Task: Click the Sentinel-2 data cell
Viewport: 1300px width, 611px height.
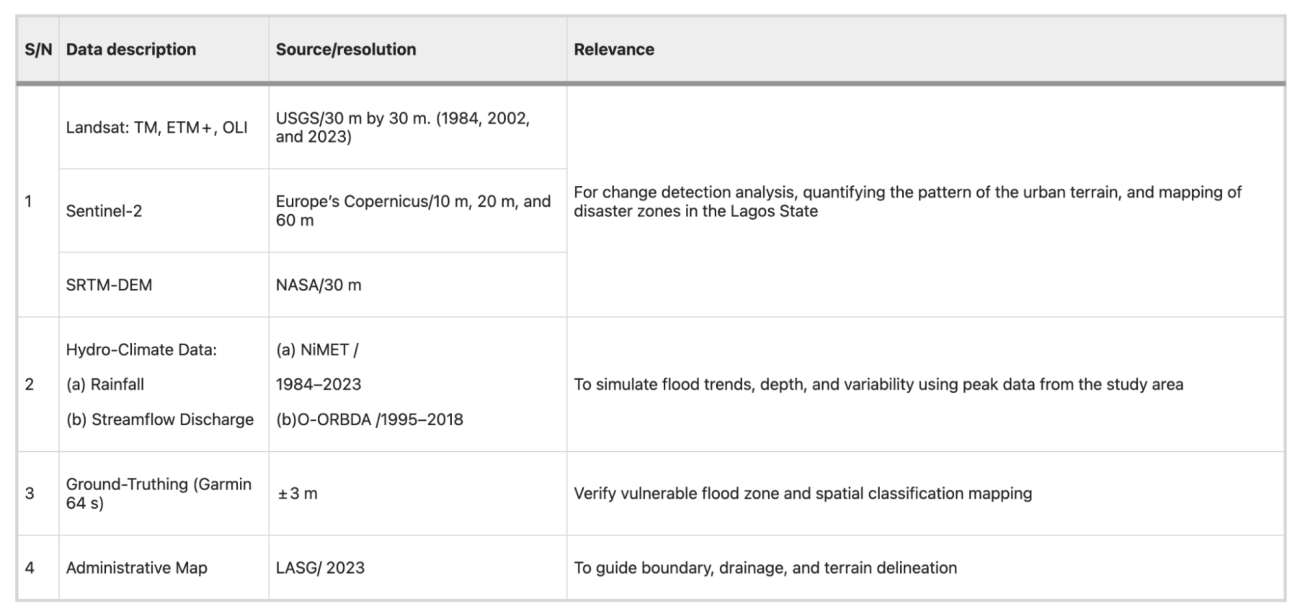Action: (105, 210)
